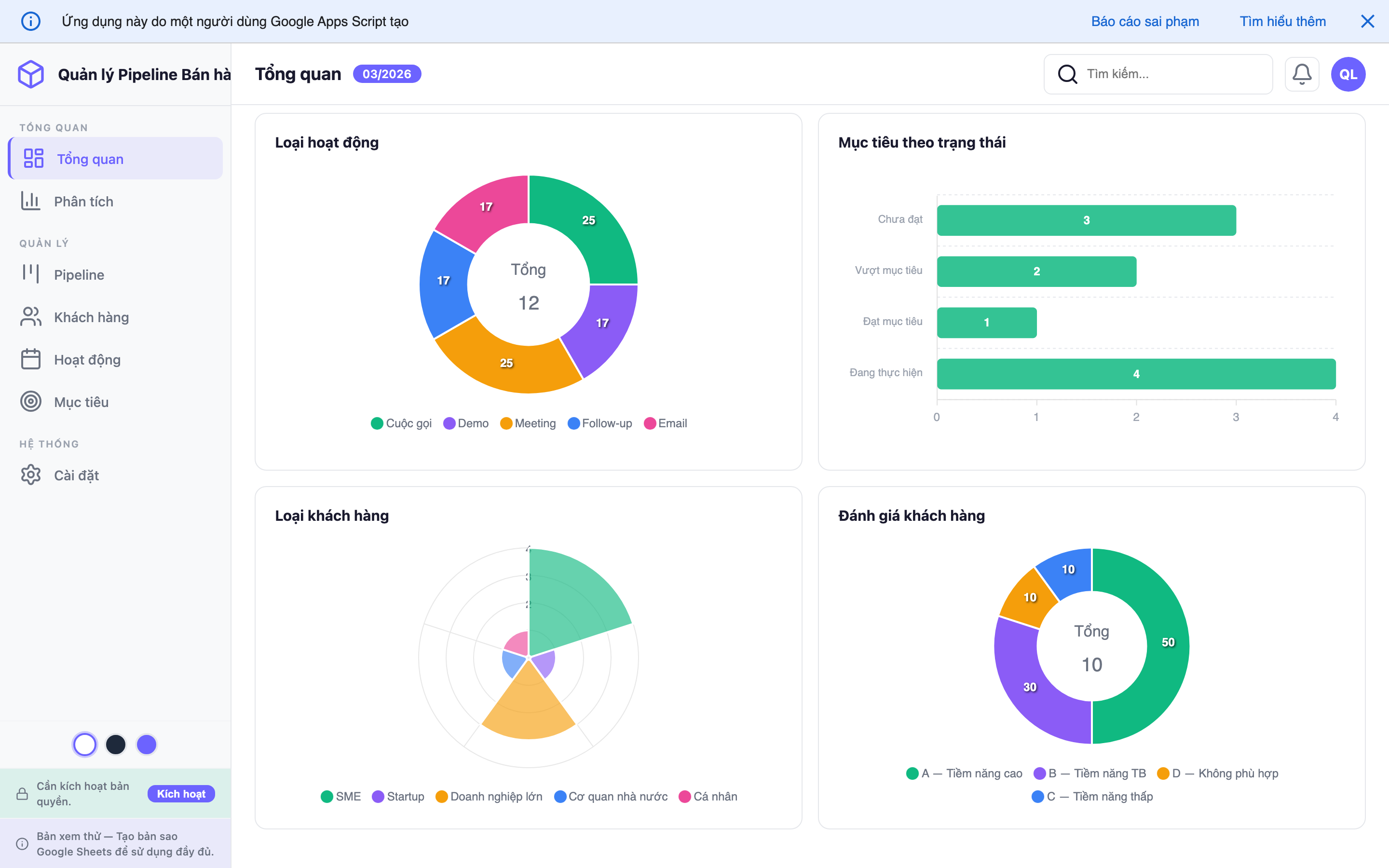This screenshot has height=868, width=1389.
Task: Click the notification bell icon
Action: click(1301, 74)
